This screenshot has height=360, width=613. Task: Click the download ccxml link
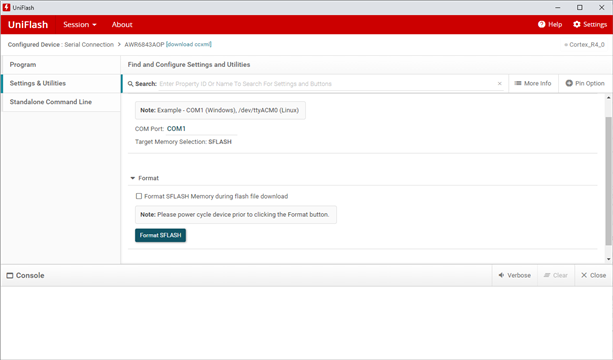click(x=189, y=44)
